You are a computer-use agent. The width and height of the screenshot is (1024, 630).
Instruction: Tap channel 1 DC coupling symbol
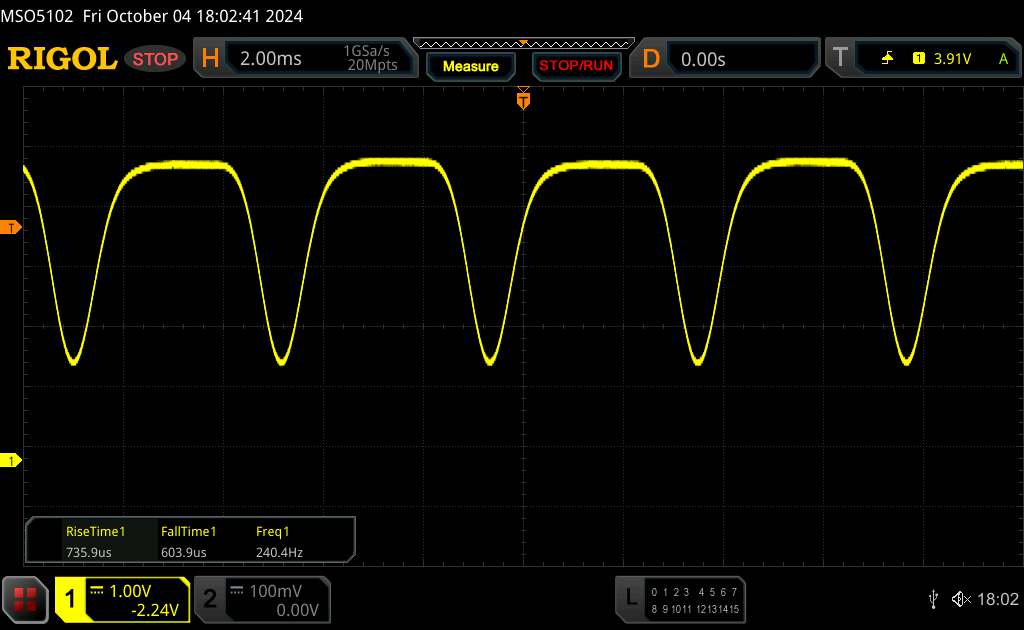[x=97, y=590]
